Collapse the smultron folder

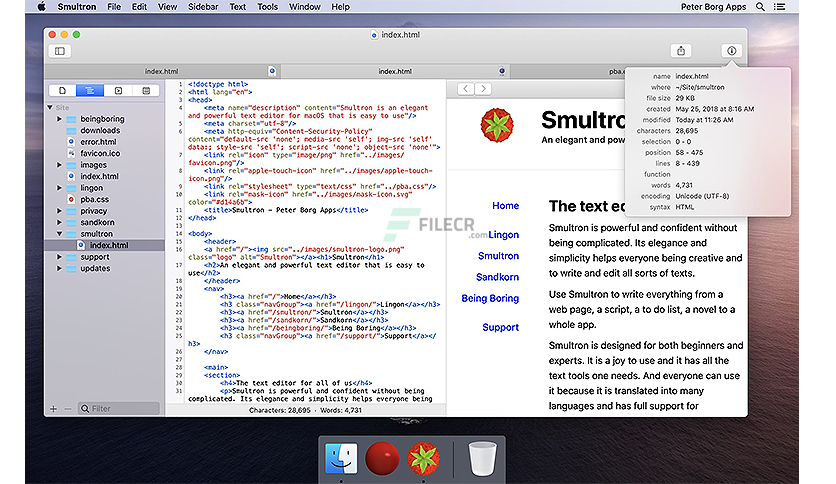(60, 233)
